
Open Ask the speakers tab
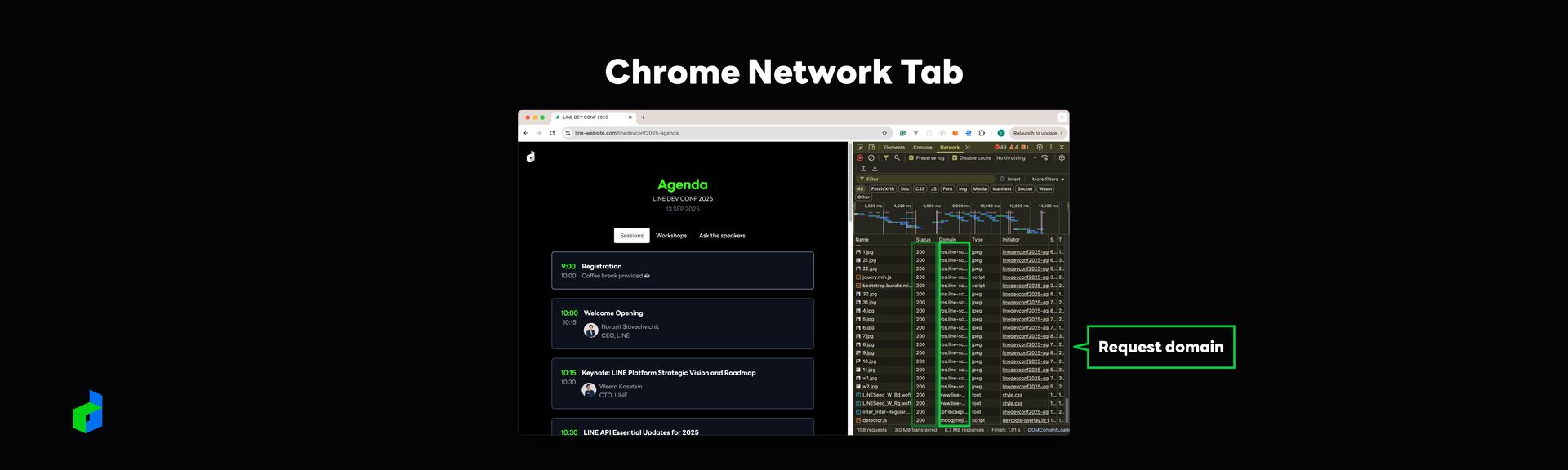point(722,236)
